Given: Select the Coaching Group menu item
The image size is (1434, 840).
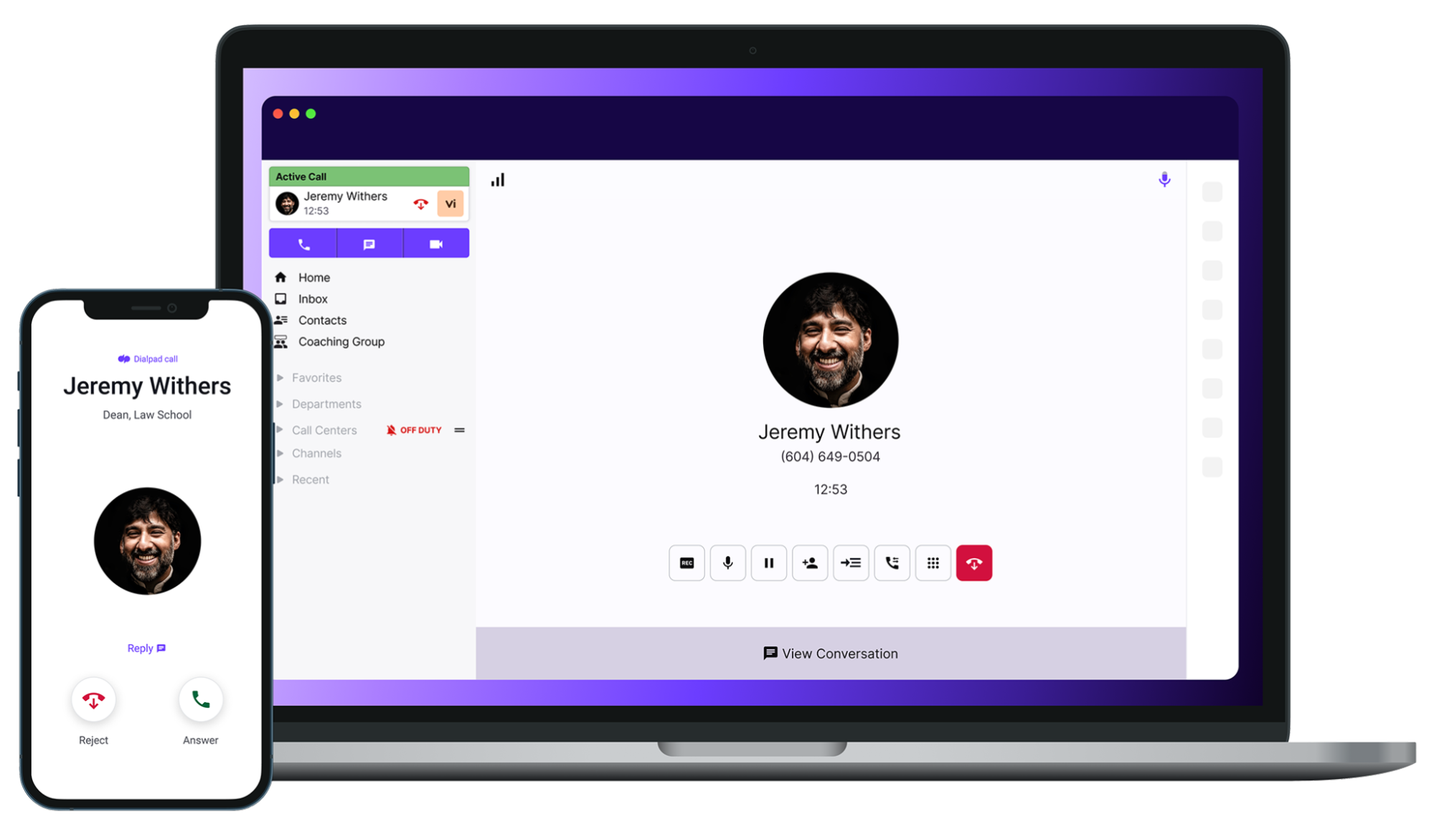Looking at the screenshot, I should pos(340,341).
